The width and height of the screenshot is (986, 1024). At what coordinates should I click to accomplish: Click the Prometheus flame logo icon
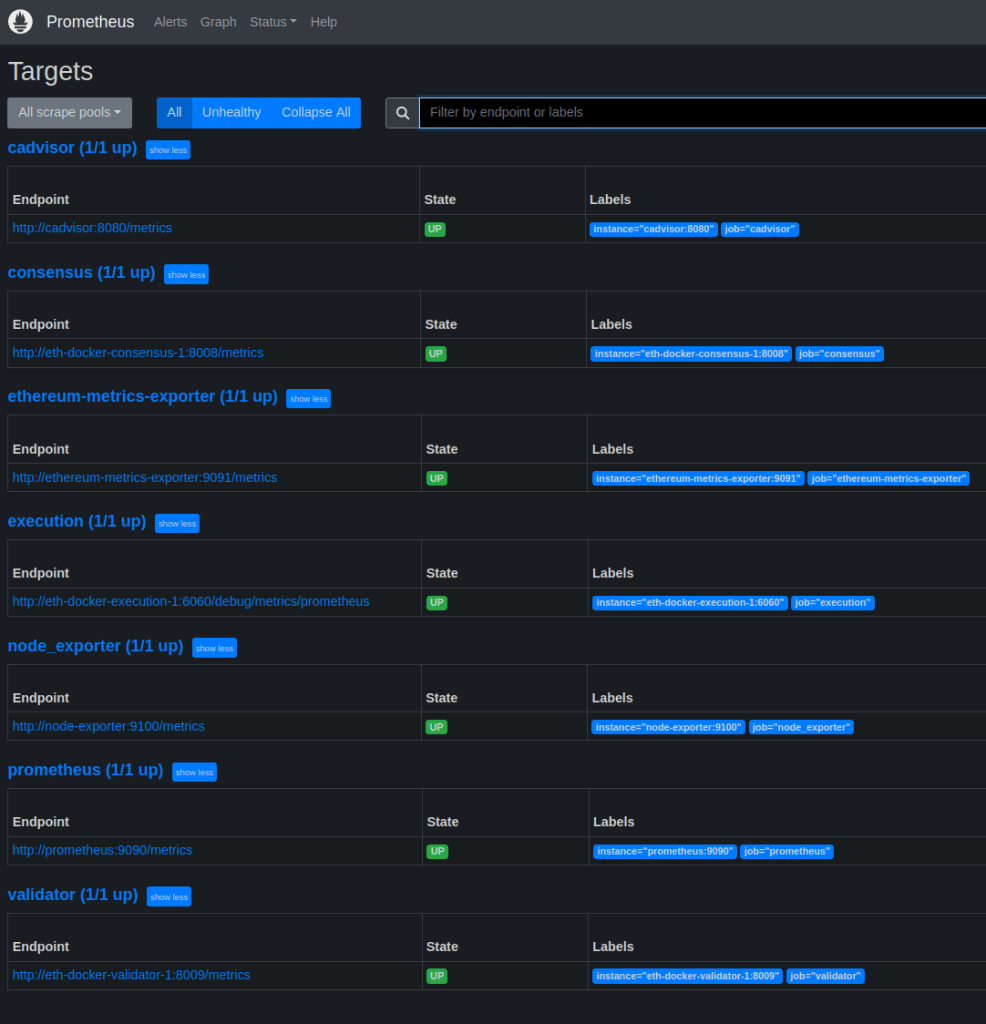(21, 21)
